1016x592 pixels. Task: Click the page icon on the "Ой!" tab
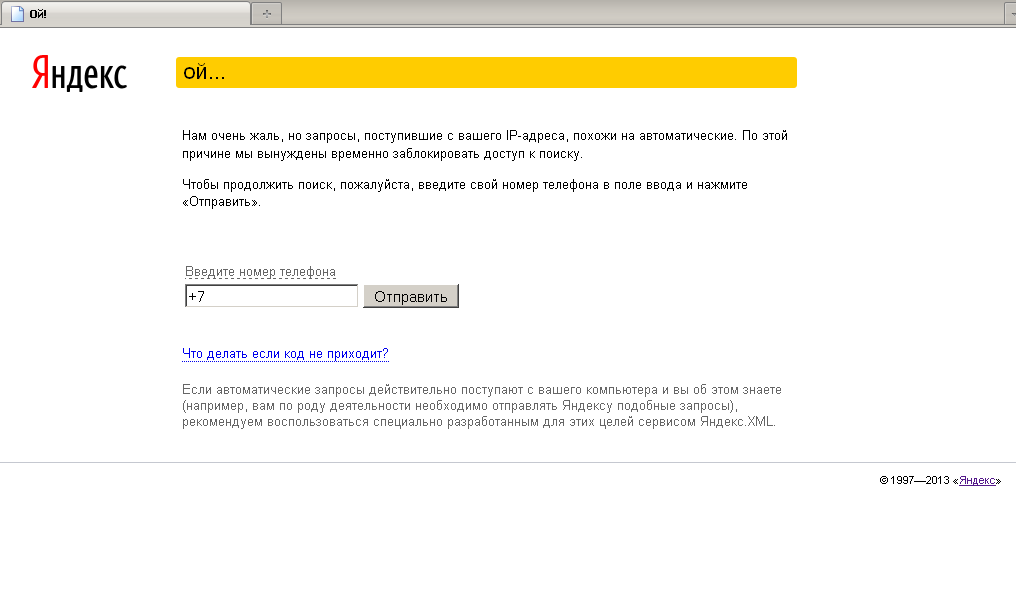coord(17,14)
